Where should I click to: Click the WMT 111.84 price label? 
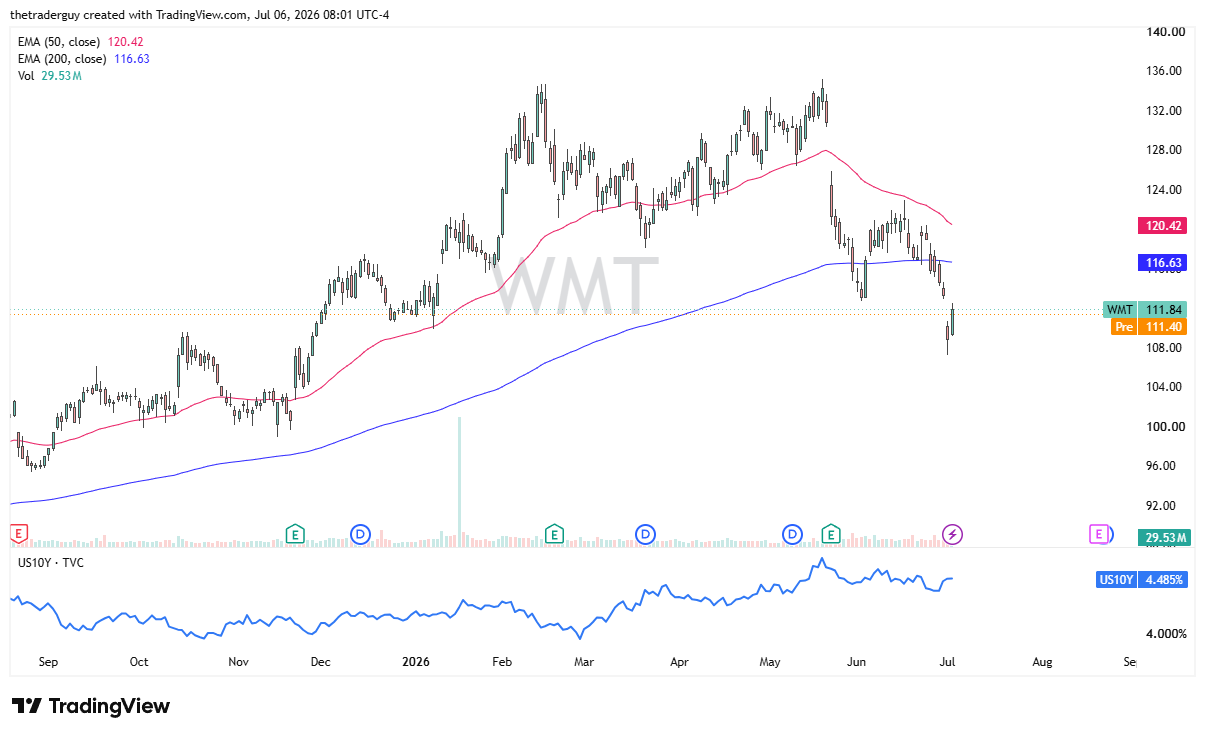pyautogui.click(x=1145, y=310)
